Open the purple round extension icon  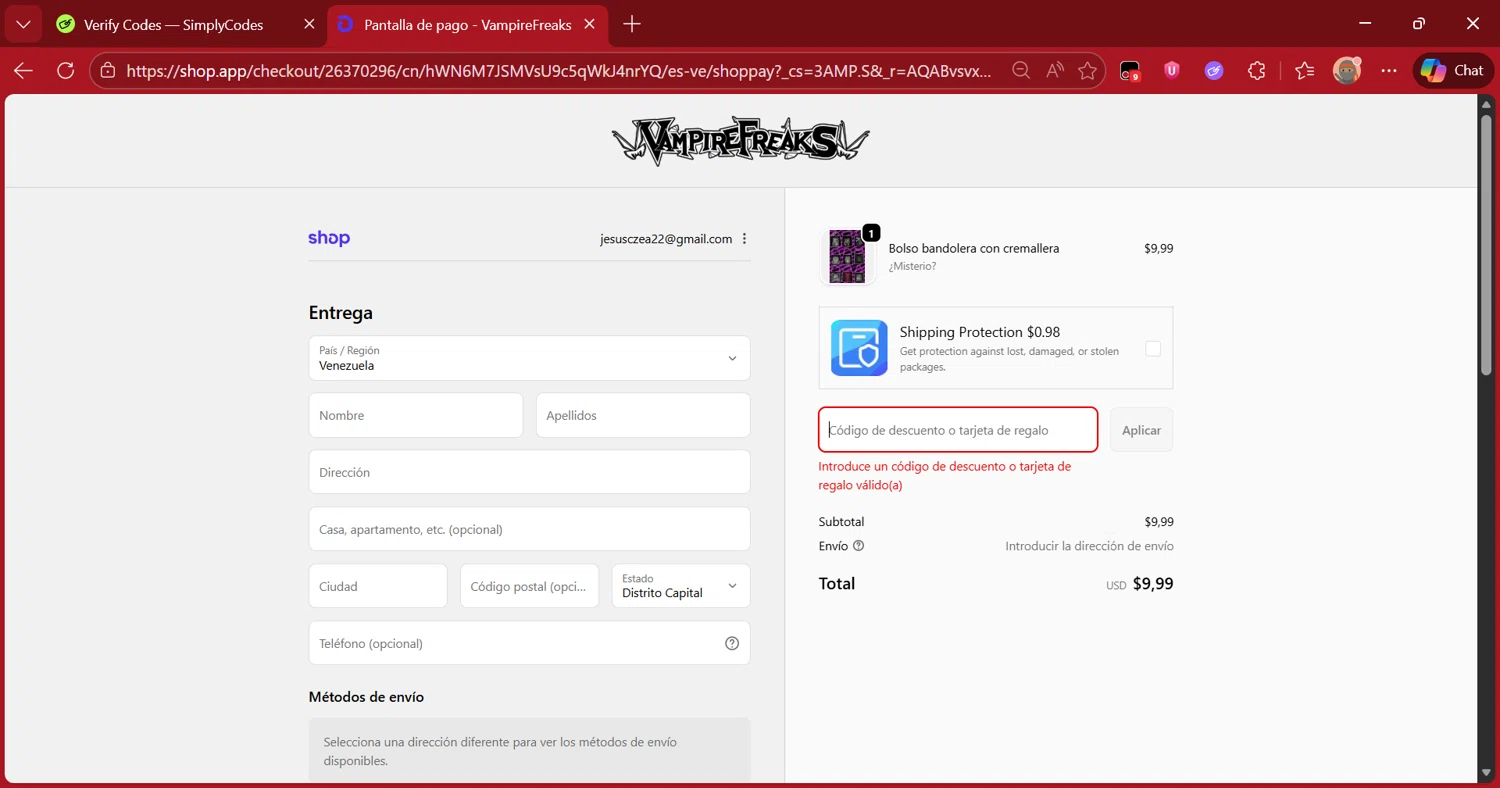[x=1214, y=70]
